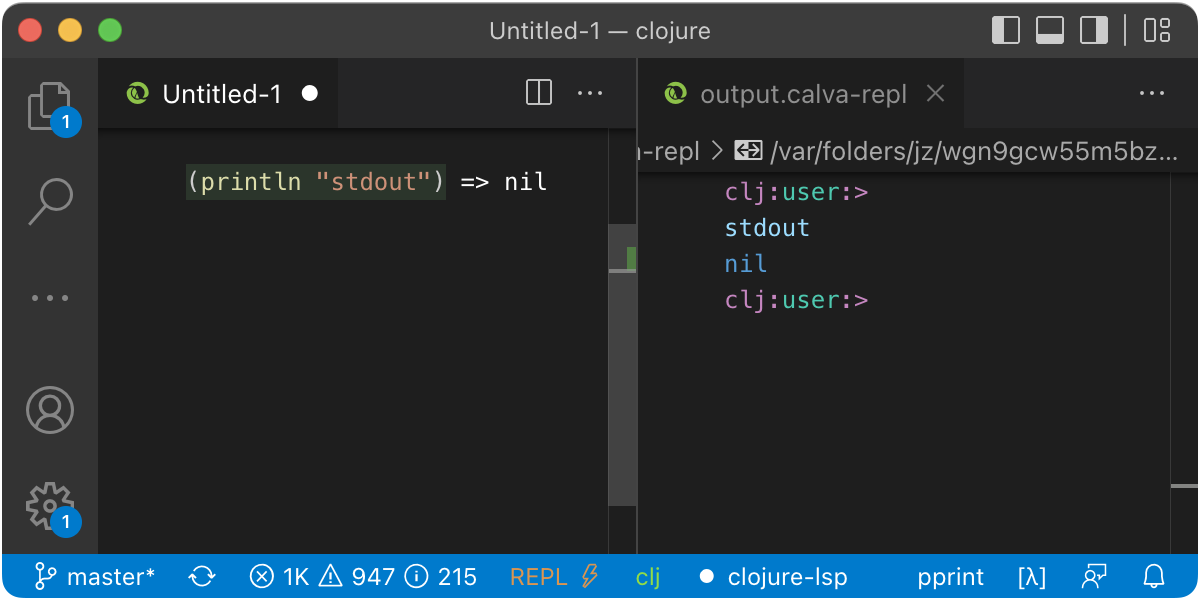Click the Calva lambda [λ] status item
This screenshot has width=1200, height=600.
[1031, 576]
